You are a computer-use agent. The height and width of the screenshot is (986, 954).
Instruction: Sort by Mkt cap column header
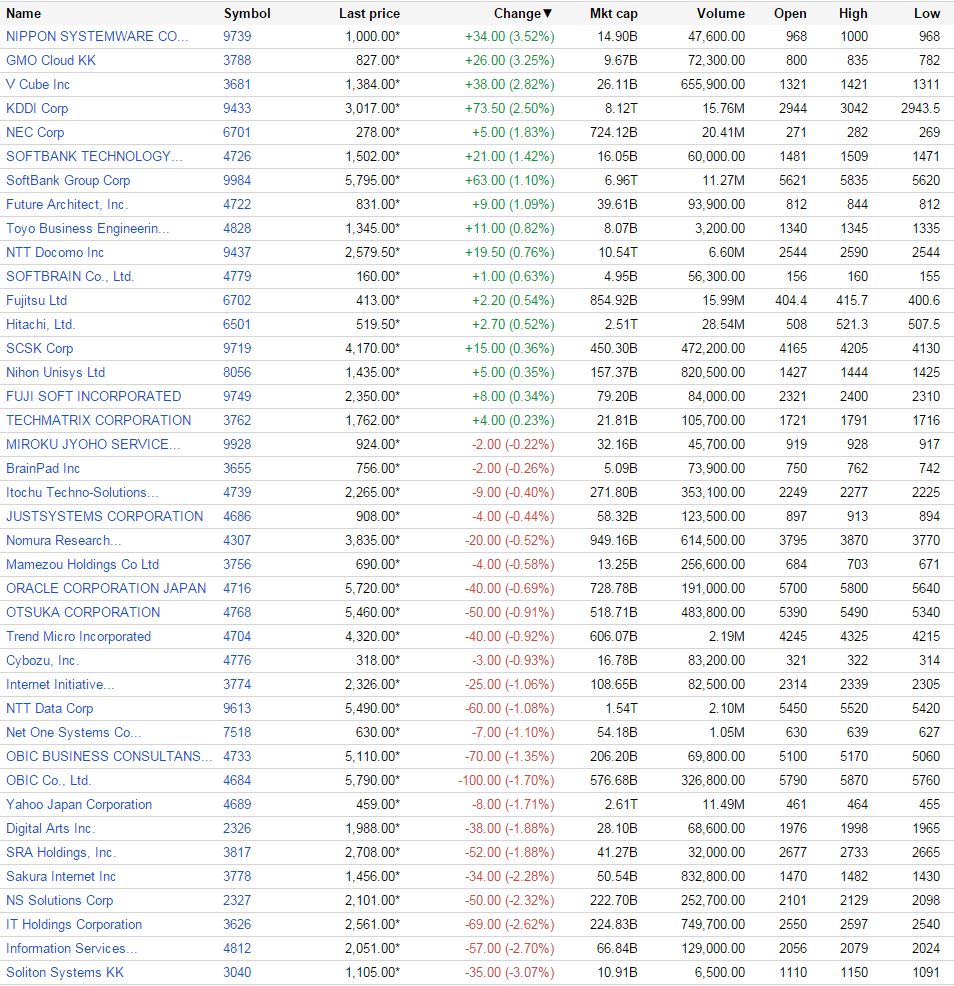613,13
